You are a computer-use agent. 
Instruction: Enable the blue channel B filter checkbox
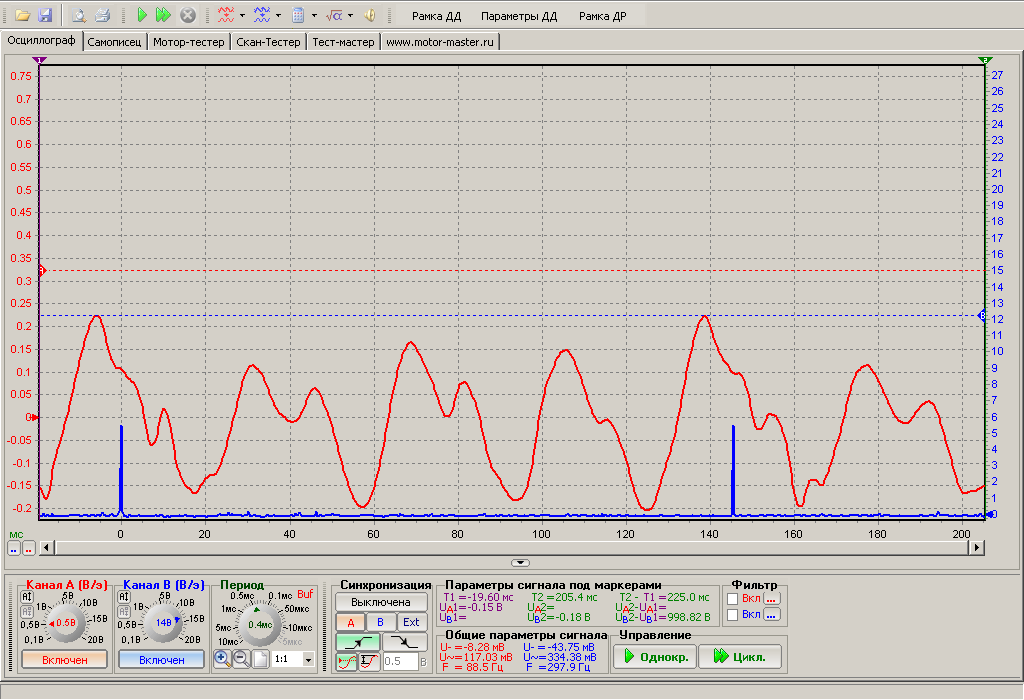coord(733,614)
